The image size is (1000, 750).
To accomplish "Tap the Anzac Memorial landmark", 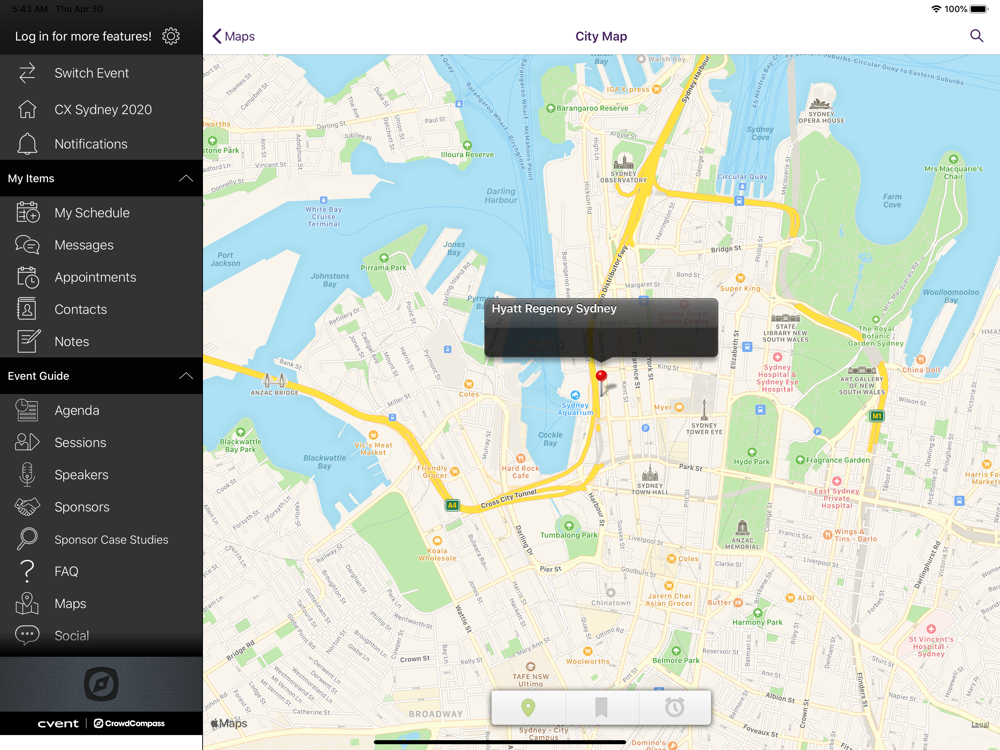I will (x=742, y=528).
